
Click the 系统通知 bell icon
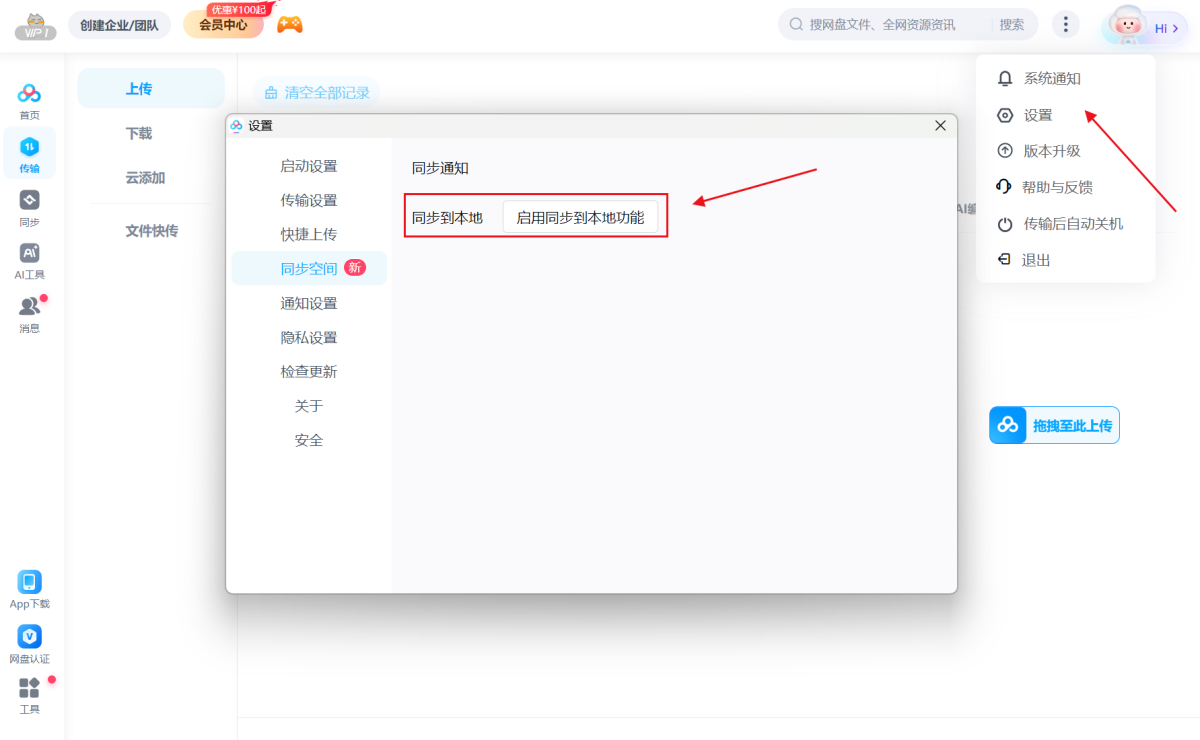[1005, 78]
